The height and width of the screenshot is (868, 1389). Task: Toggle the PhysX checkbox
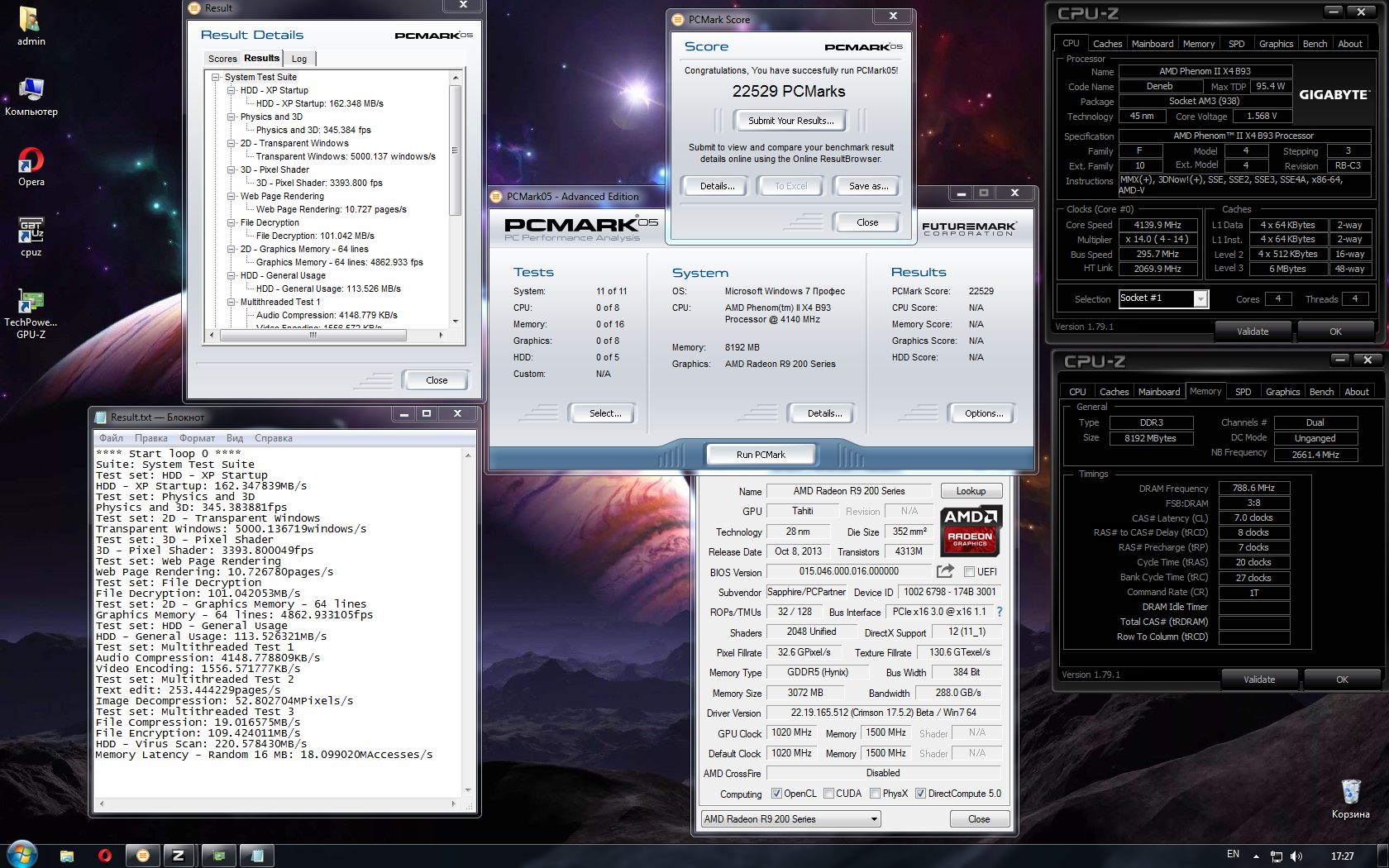click(x=875, y=794)
